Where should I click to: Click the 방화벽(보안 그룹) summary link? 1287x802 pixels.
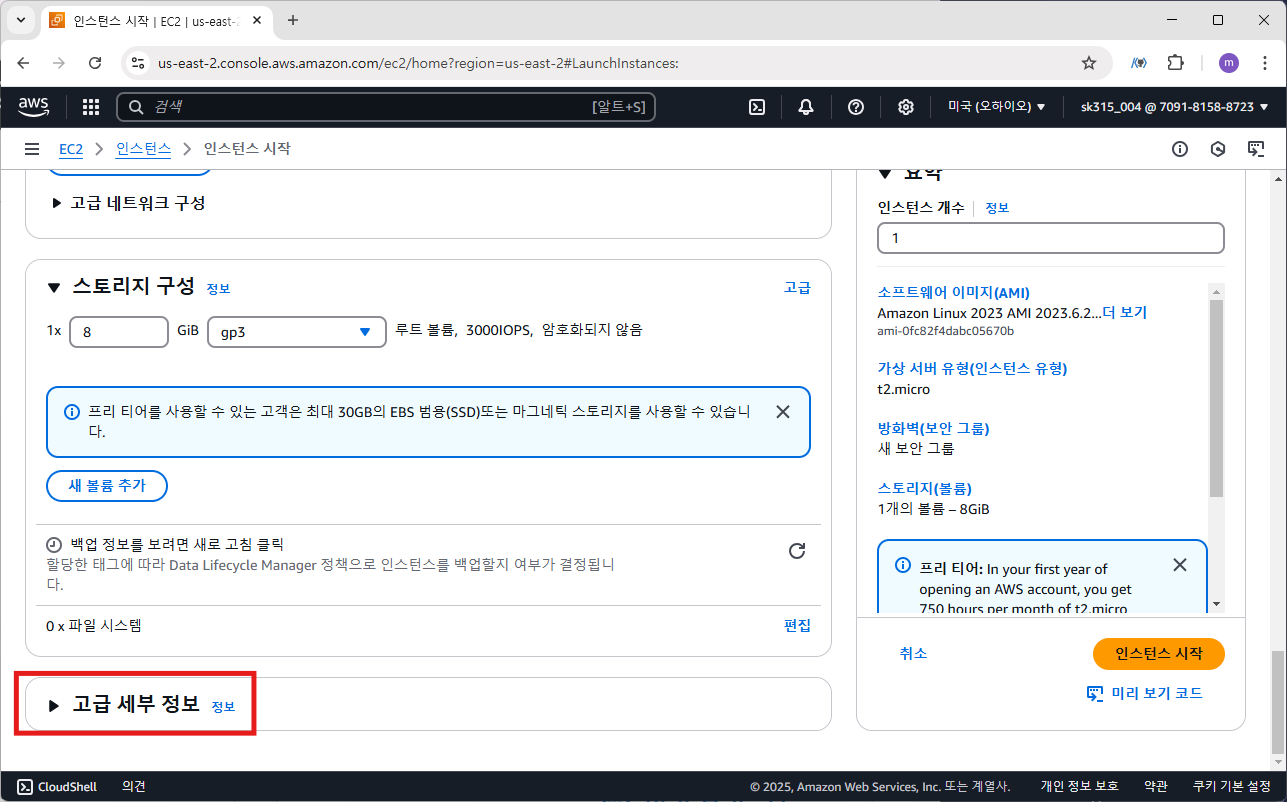[933, 428]
